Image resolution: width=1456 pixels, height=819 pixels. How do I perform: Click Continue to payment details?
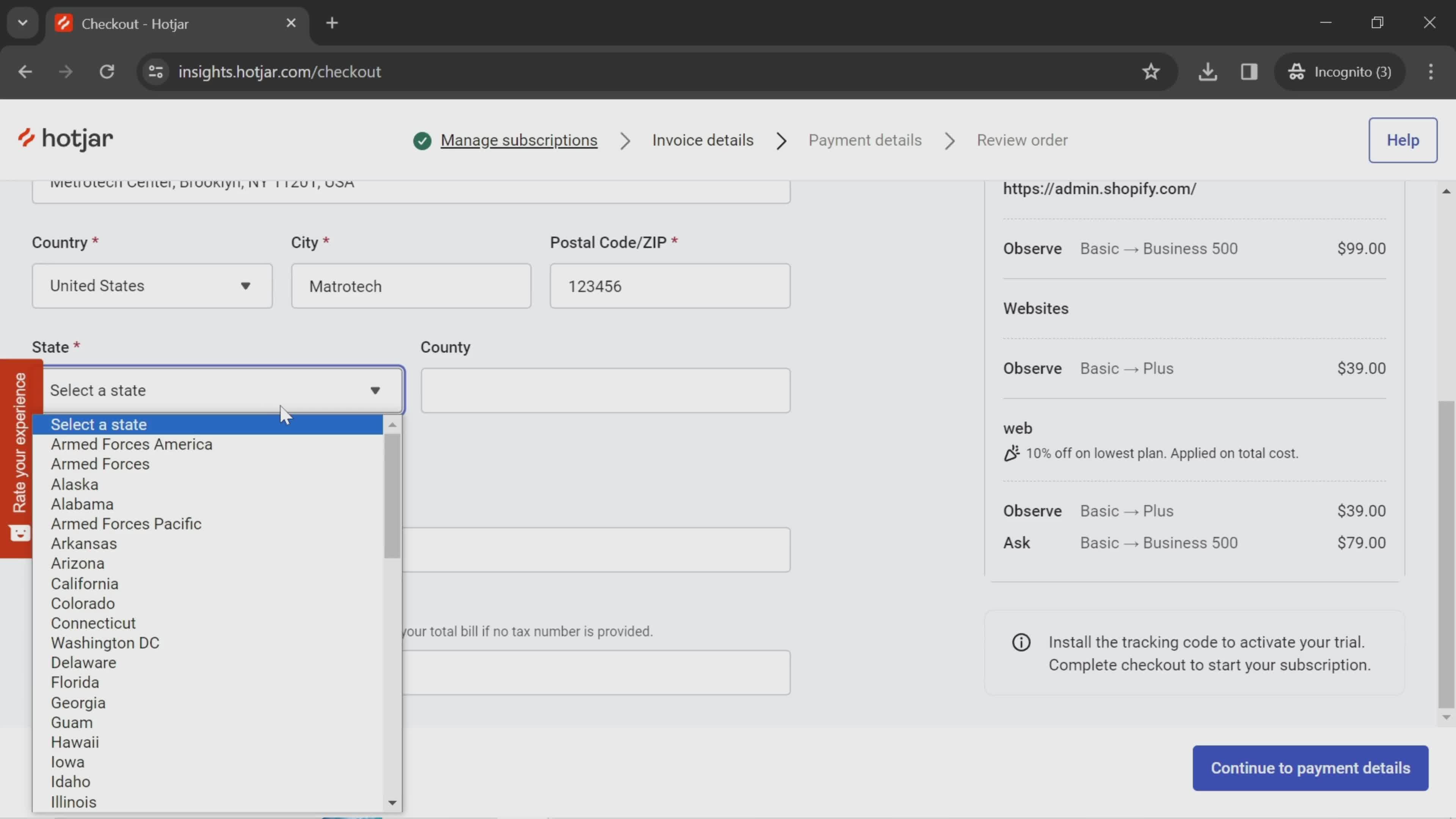[x=1310, y=768]
